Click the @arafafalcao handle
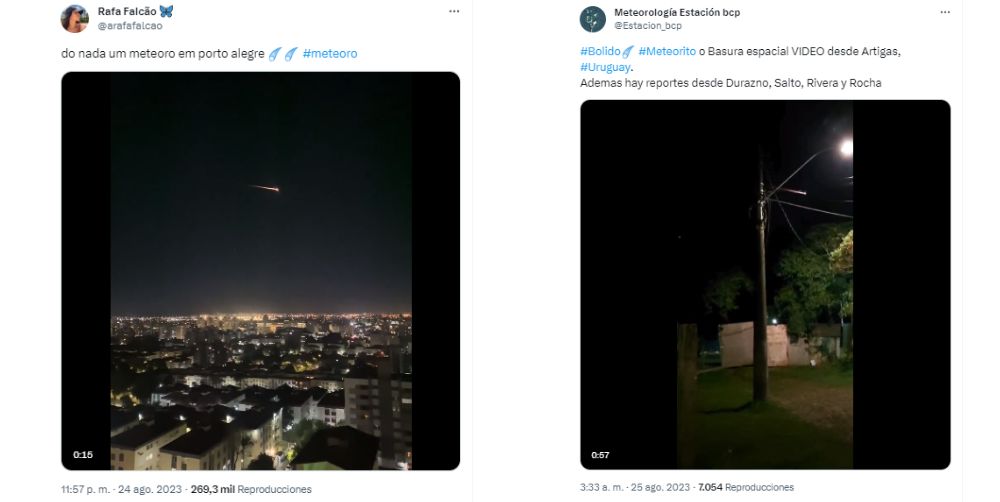 point(129,26)
